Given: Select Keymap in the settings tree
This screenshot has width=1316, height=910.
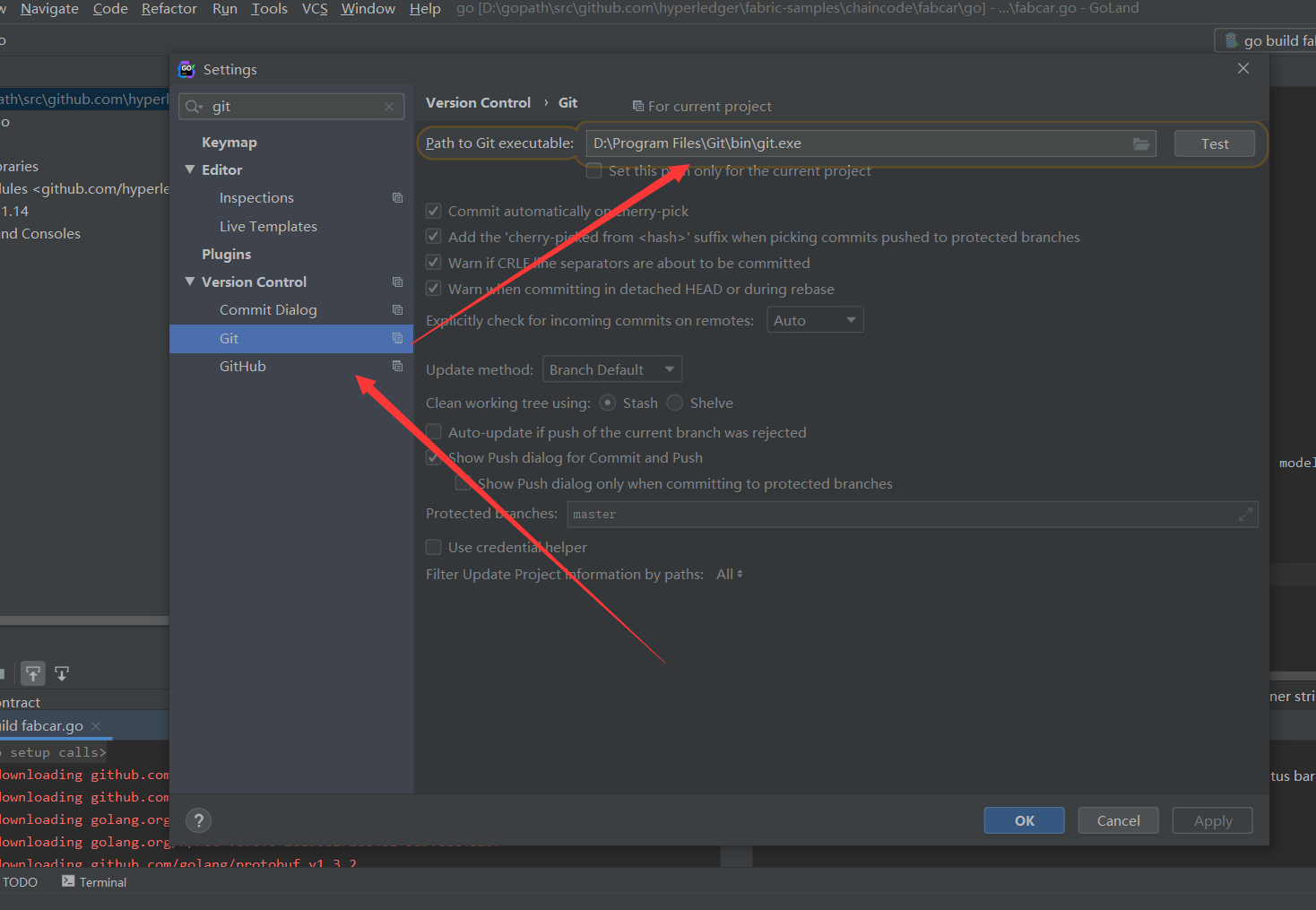Looking at the screenshot, I should [229, 142].
